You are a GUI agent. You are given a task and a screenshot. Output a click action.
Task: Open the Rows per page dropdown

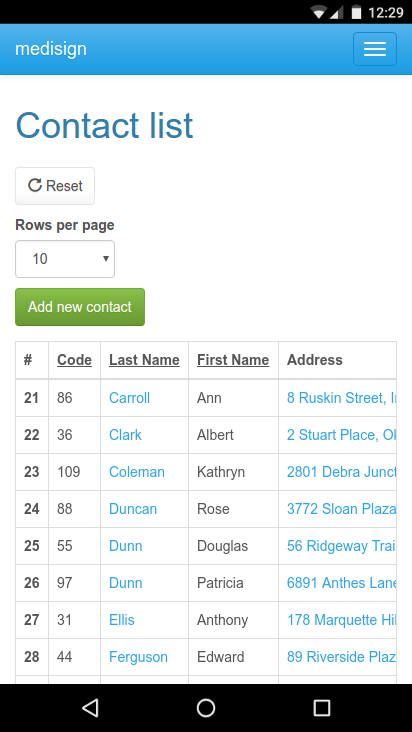click(x=65, y=259)
